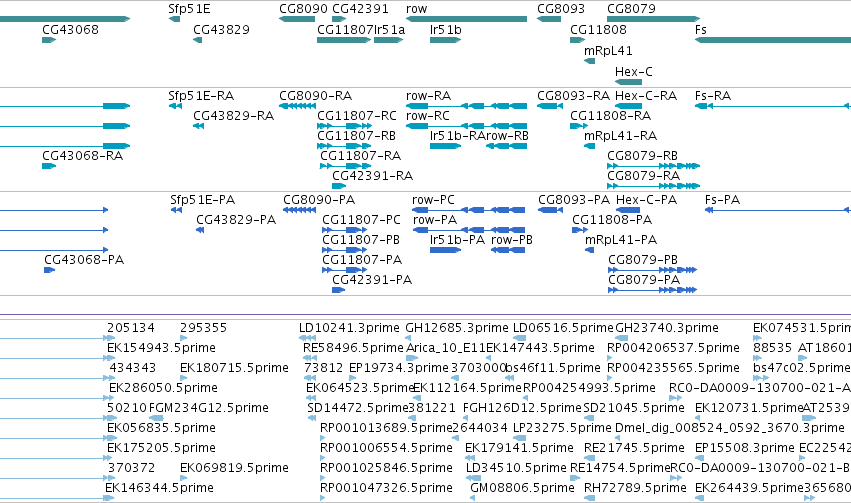Click the CG43829 gene label
851x503 pixels.
[221, 30]
